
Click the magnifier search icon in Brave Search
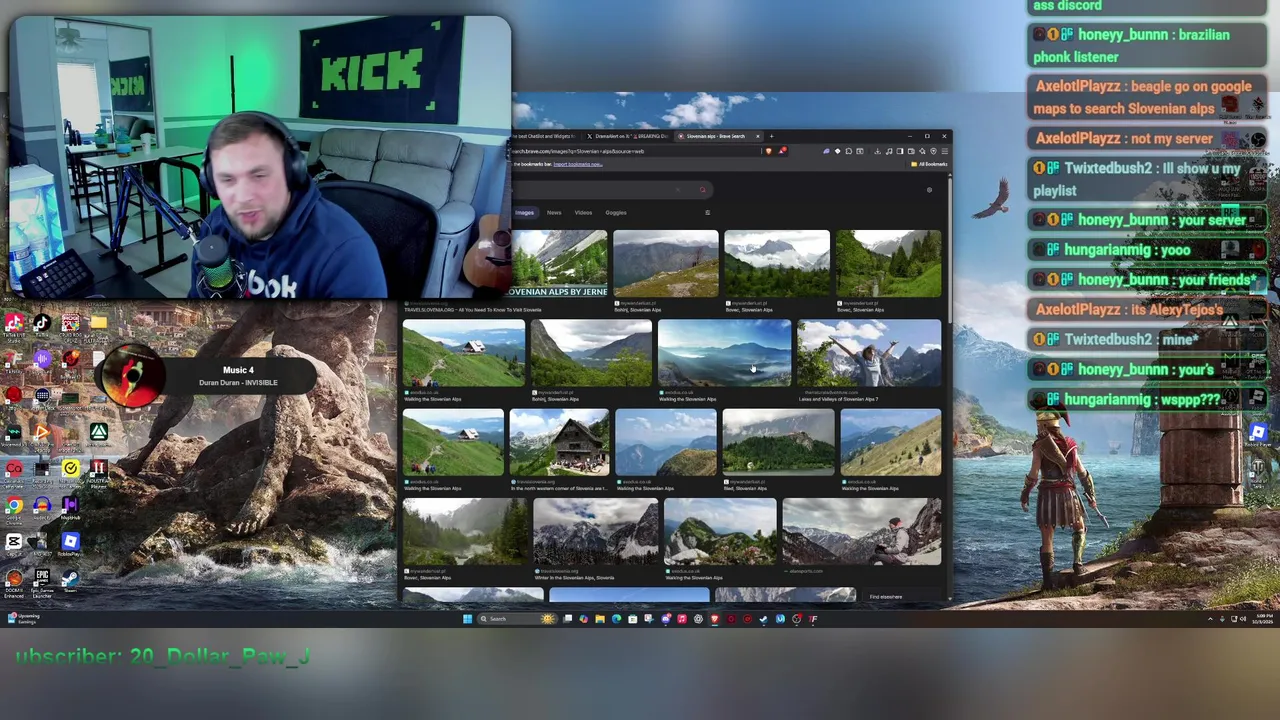pos(702,190)
